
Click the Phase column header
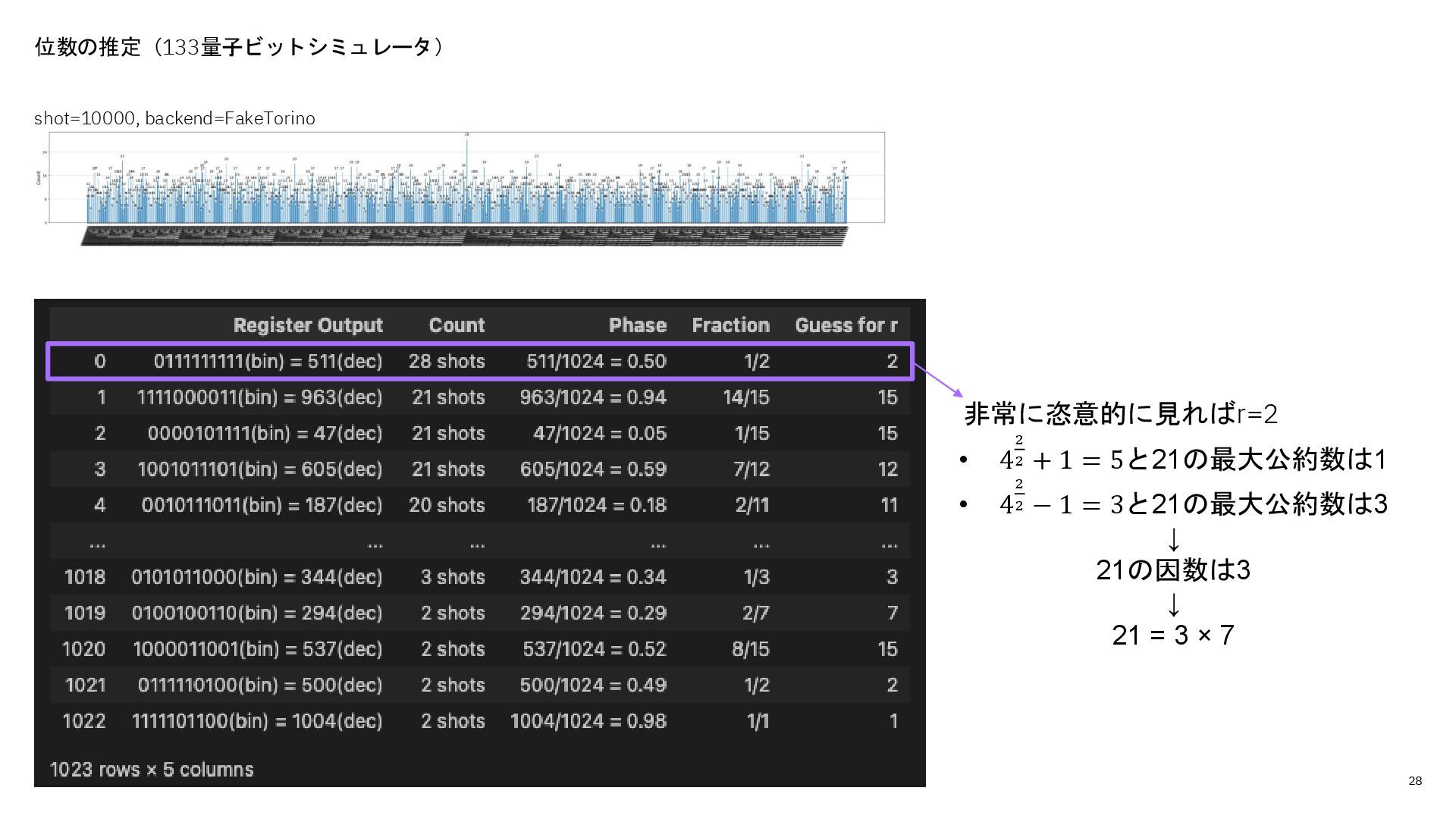click(x=637, y=325)
